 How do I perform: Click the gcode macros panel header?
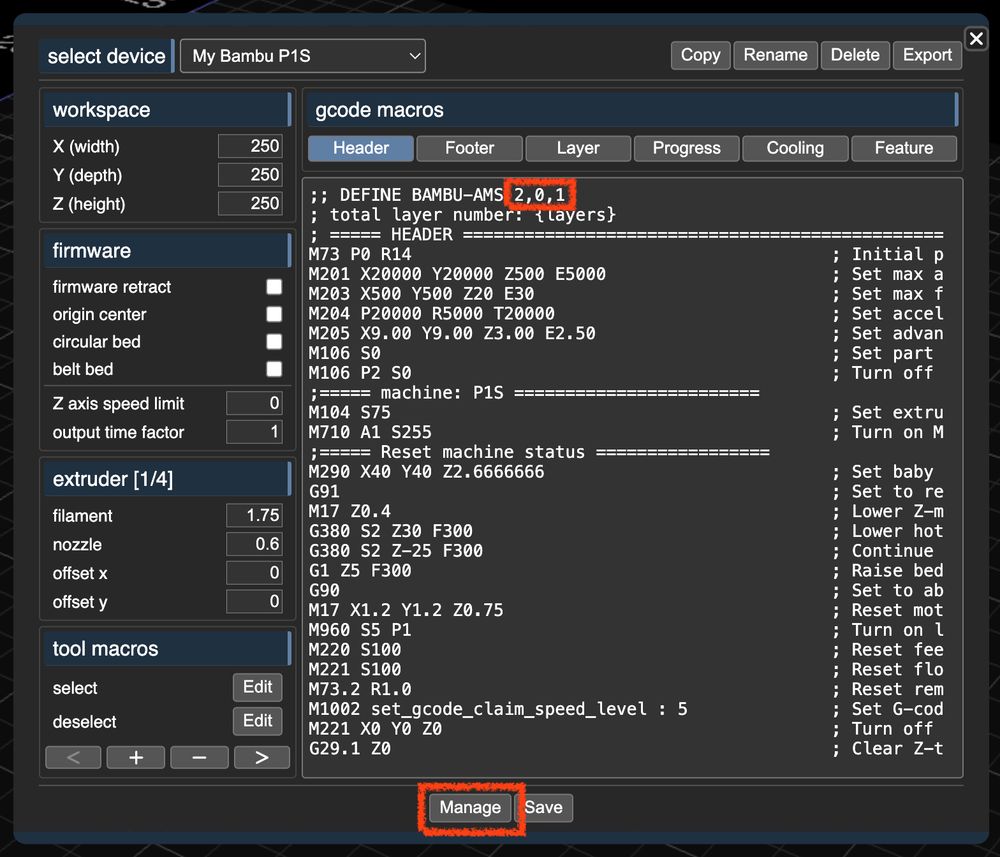(x=632, y=110)
